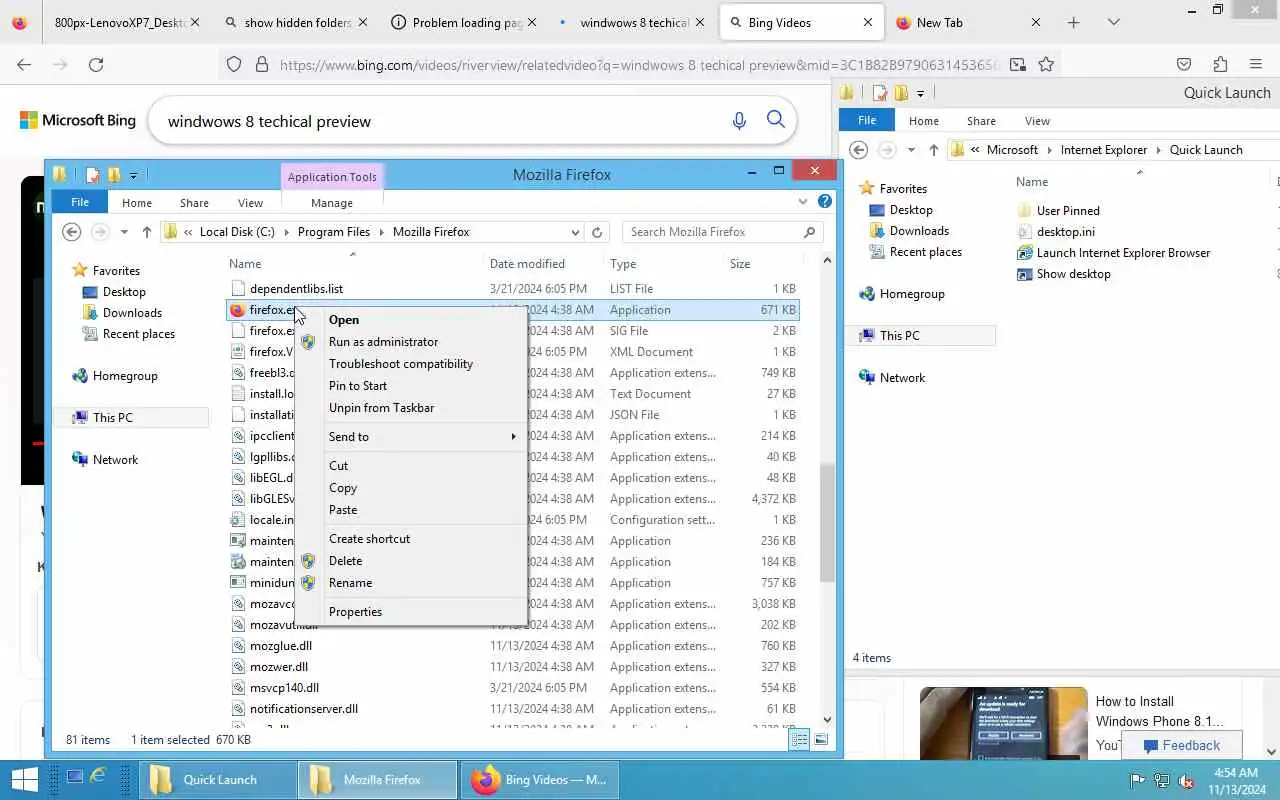Viewport: 1280px width, 800px height.
Task: Click the volume speaker tray icon
Action: (x=1186, y=780)
